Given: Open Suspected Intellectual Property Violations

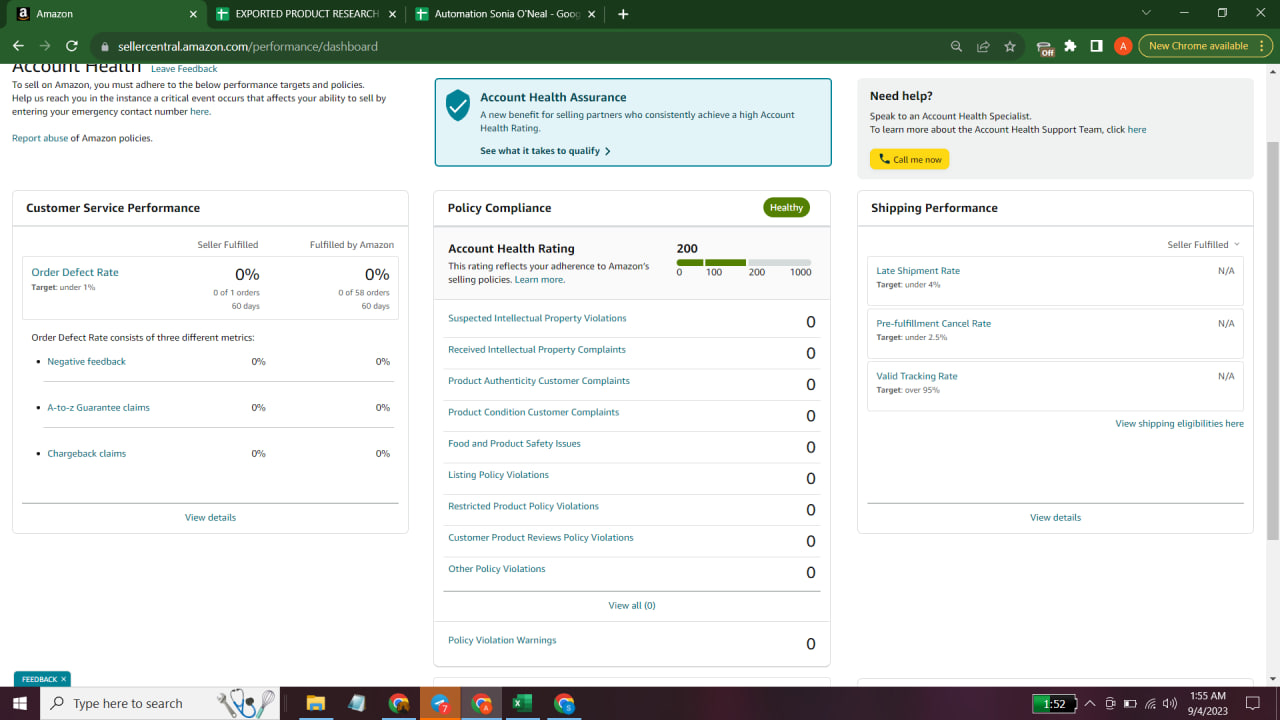Looking at the screenshot, I should (537, 318).
